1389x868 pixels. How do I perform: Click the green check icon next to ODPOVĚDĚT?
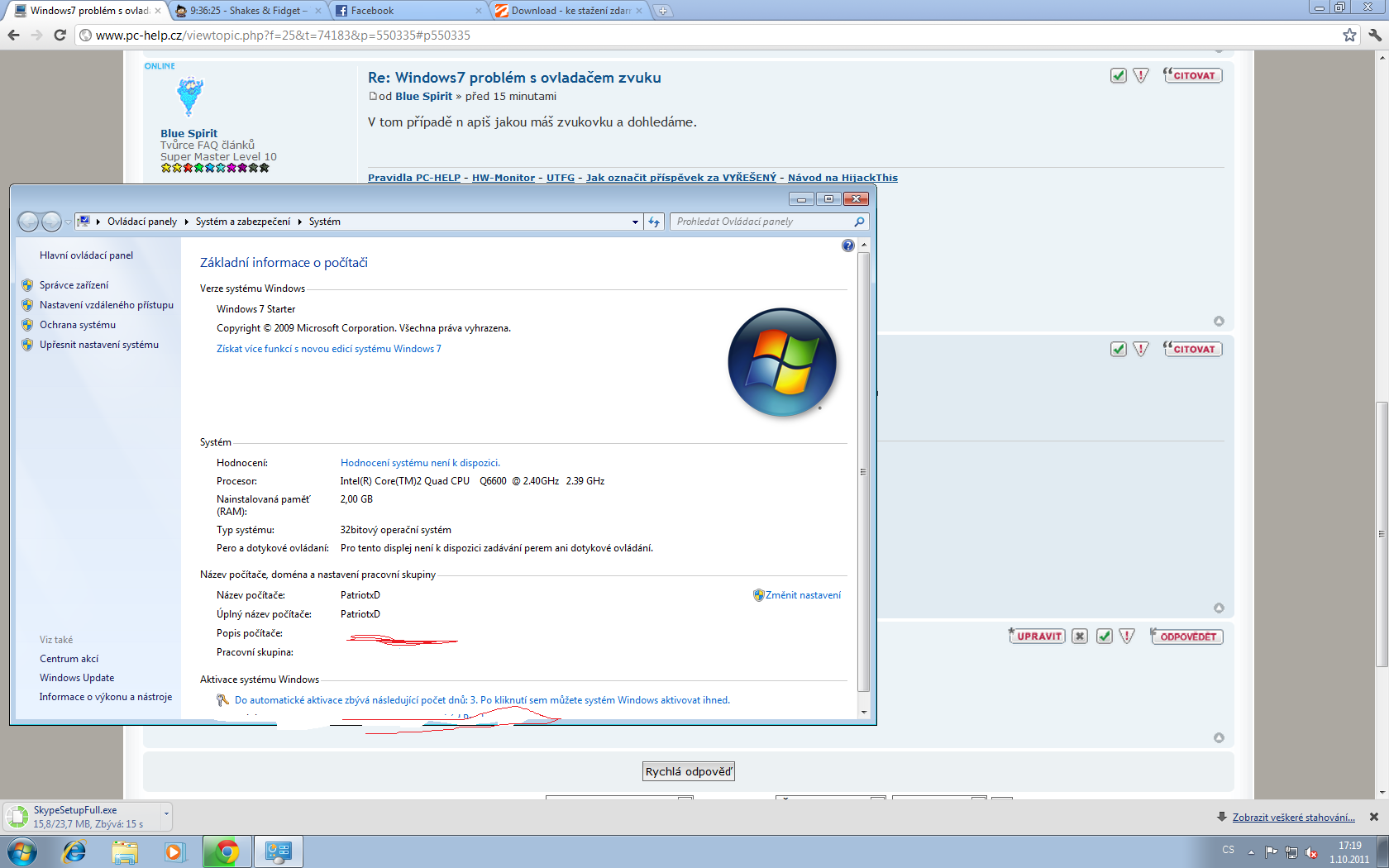(1104, 636)
